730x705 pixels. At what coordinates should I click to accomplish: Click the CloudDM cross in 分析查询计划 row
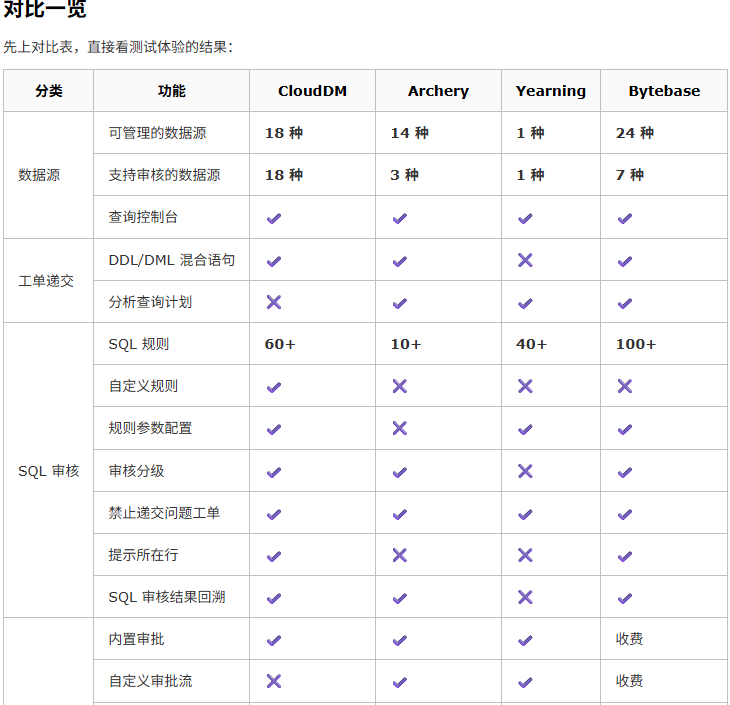click(x=274, y=302)
